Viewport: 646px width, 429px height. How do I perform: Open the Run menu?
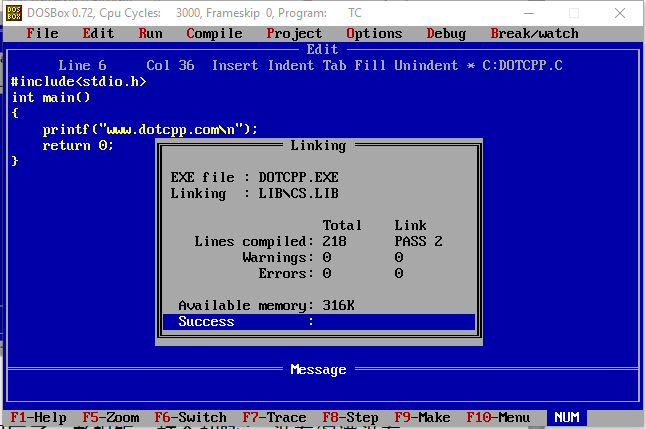[150, 33]
